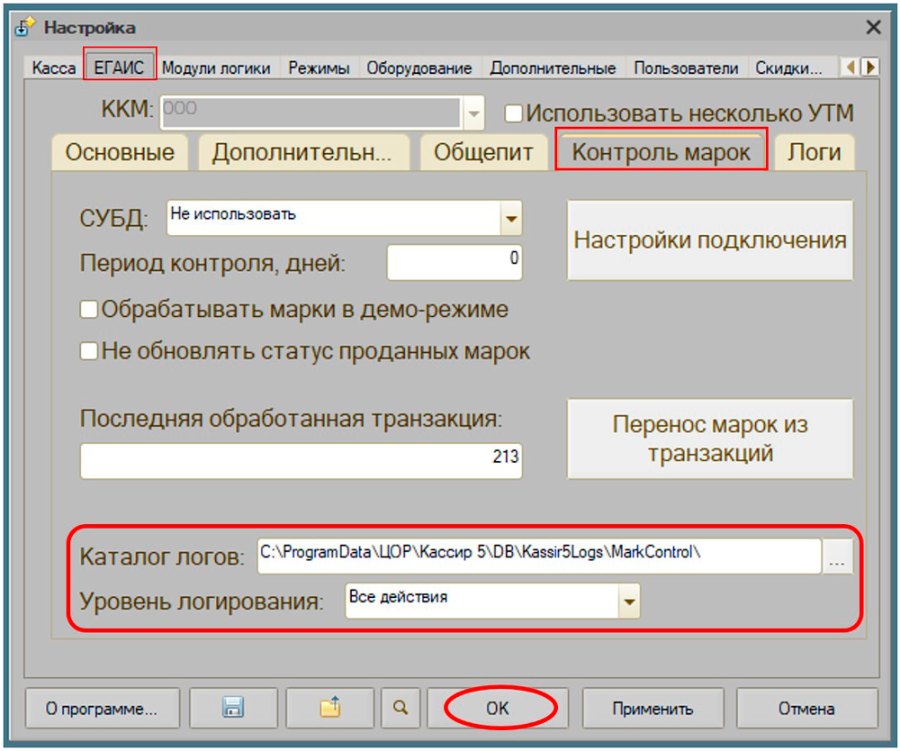
Task: Click the magnifier search icon button
Action: tap(400, 708)
